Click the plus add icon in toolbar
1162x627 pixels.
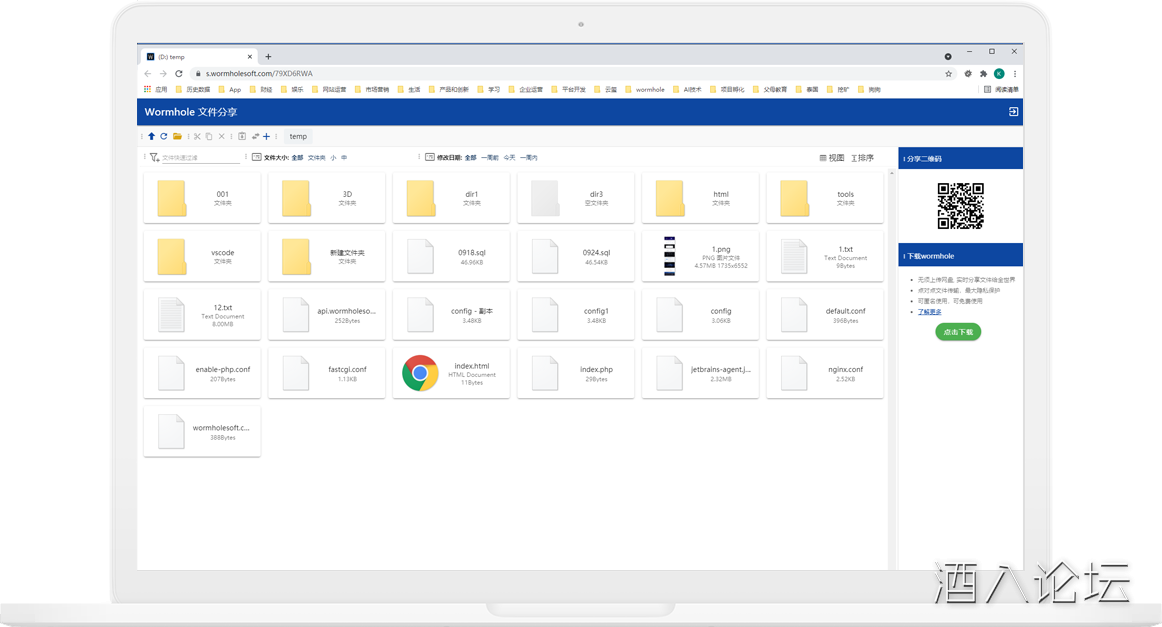tap(266, 136)
